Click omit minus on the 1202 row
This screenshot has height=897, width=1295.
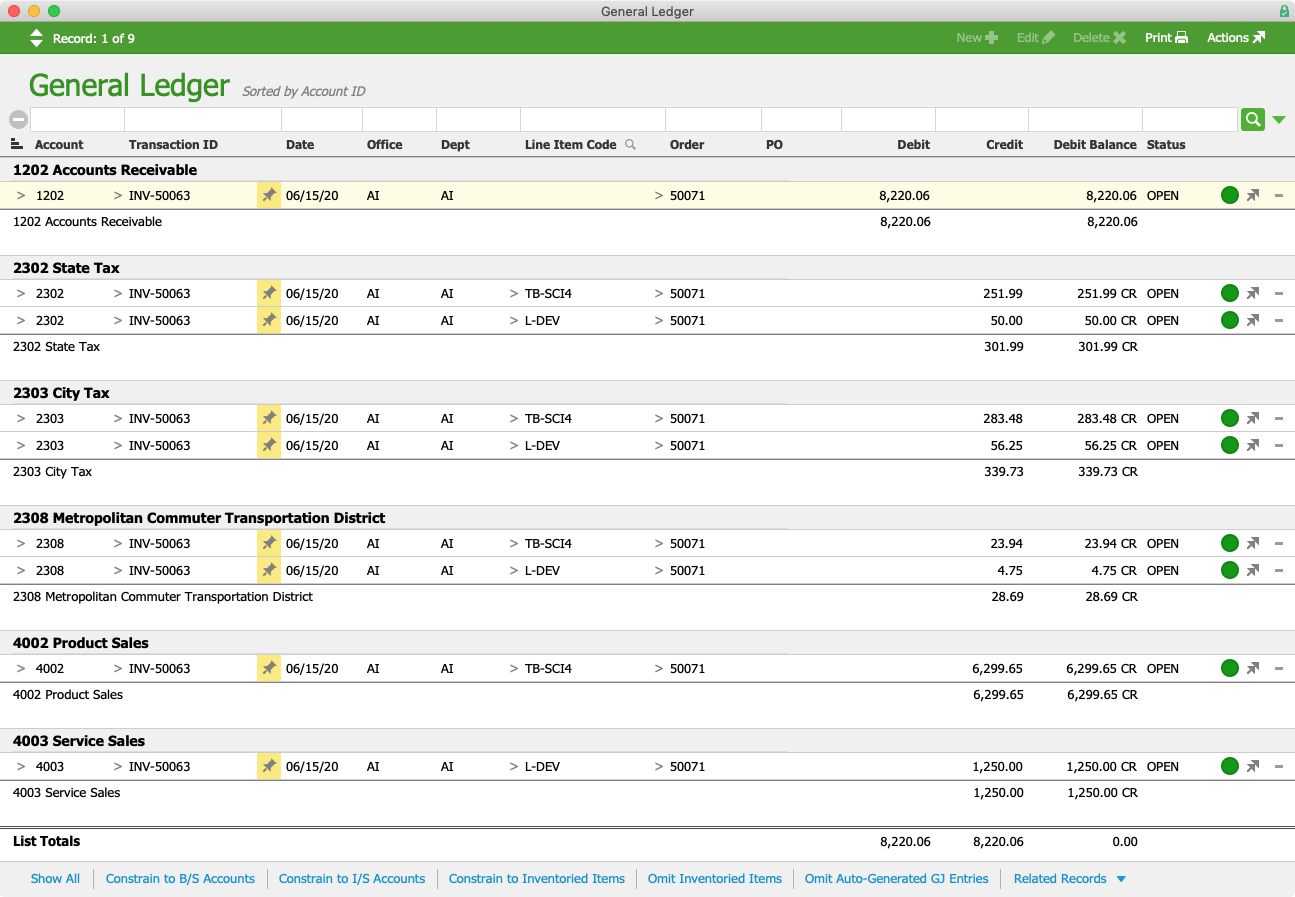pyautogui.click(x=1279, y=196)
